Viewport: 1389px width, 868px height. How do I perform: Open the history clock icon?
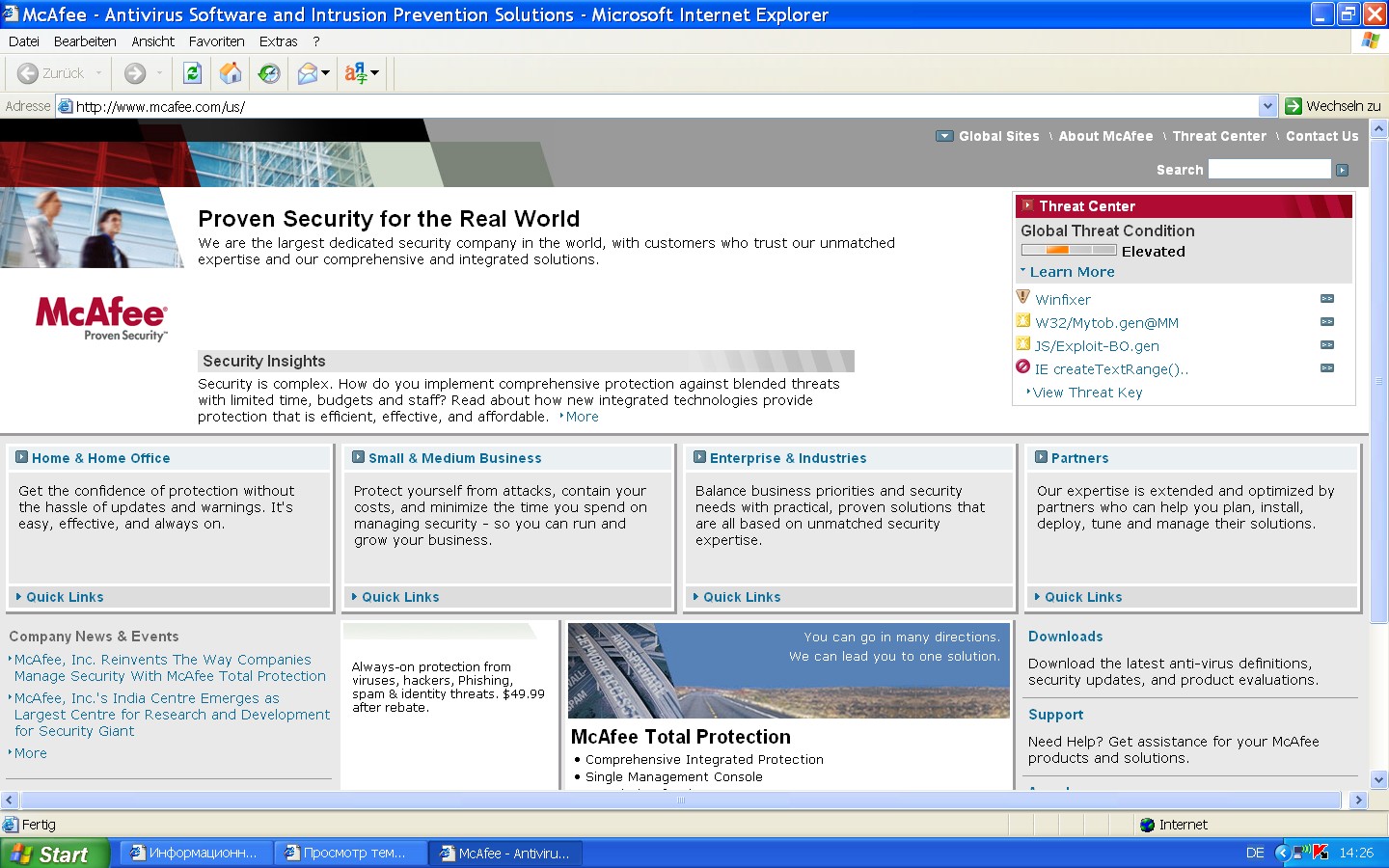pyautogui.click(x=269, y=73)
